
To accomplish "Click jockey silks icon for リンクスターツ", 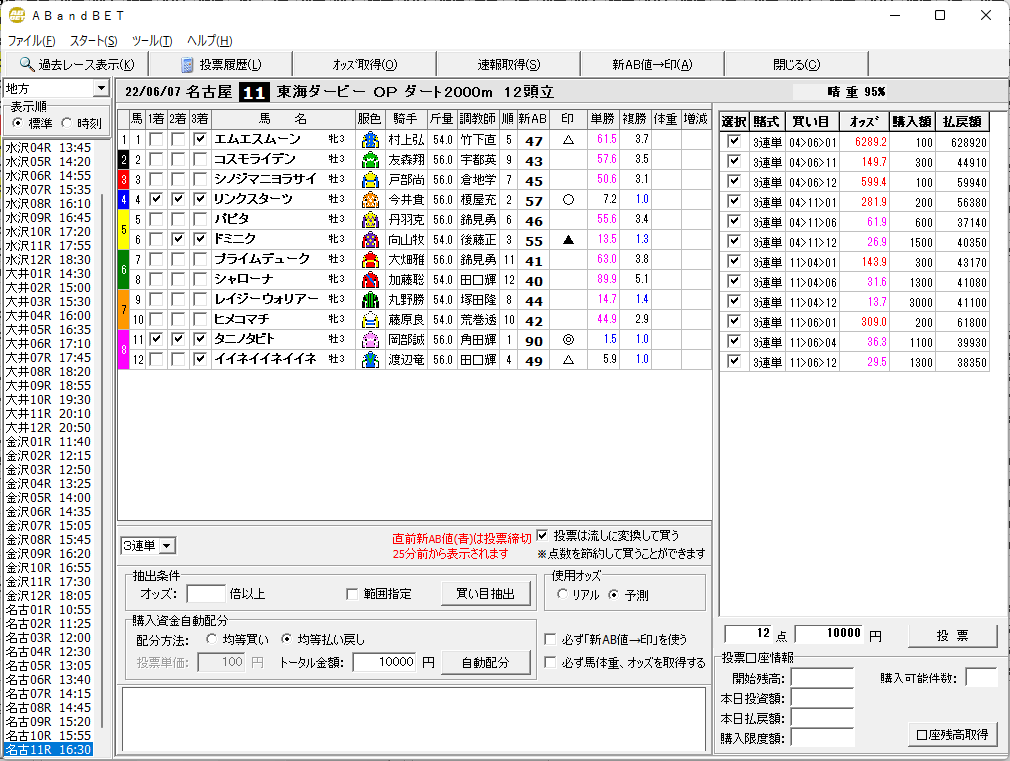I will click(370, 199).
